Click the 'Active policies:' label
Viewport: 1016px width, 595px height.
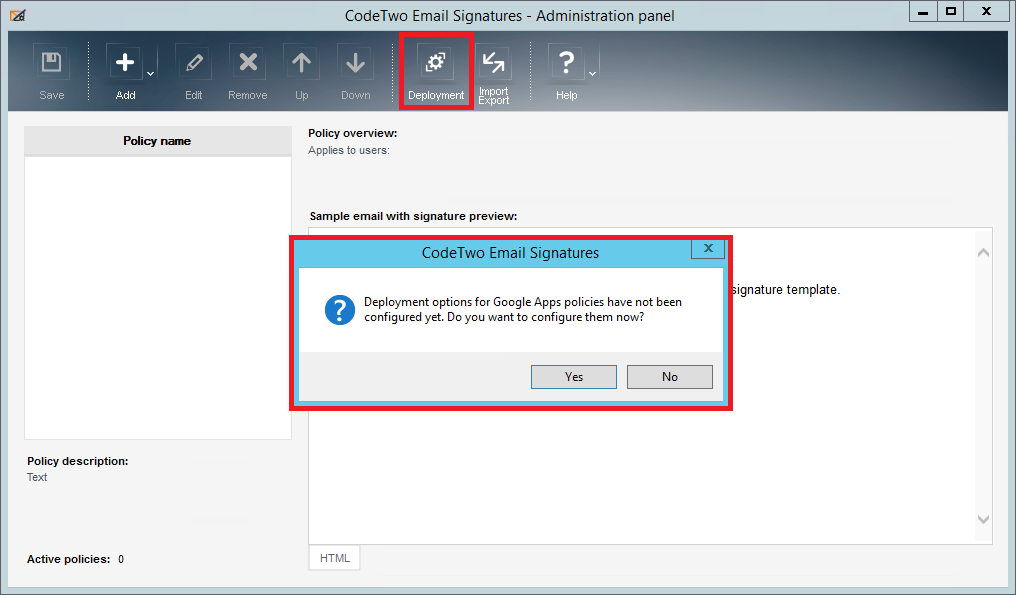point(68,559)
